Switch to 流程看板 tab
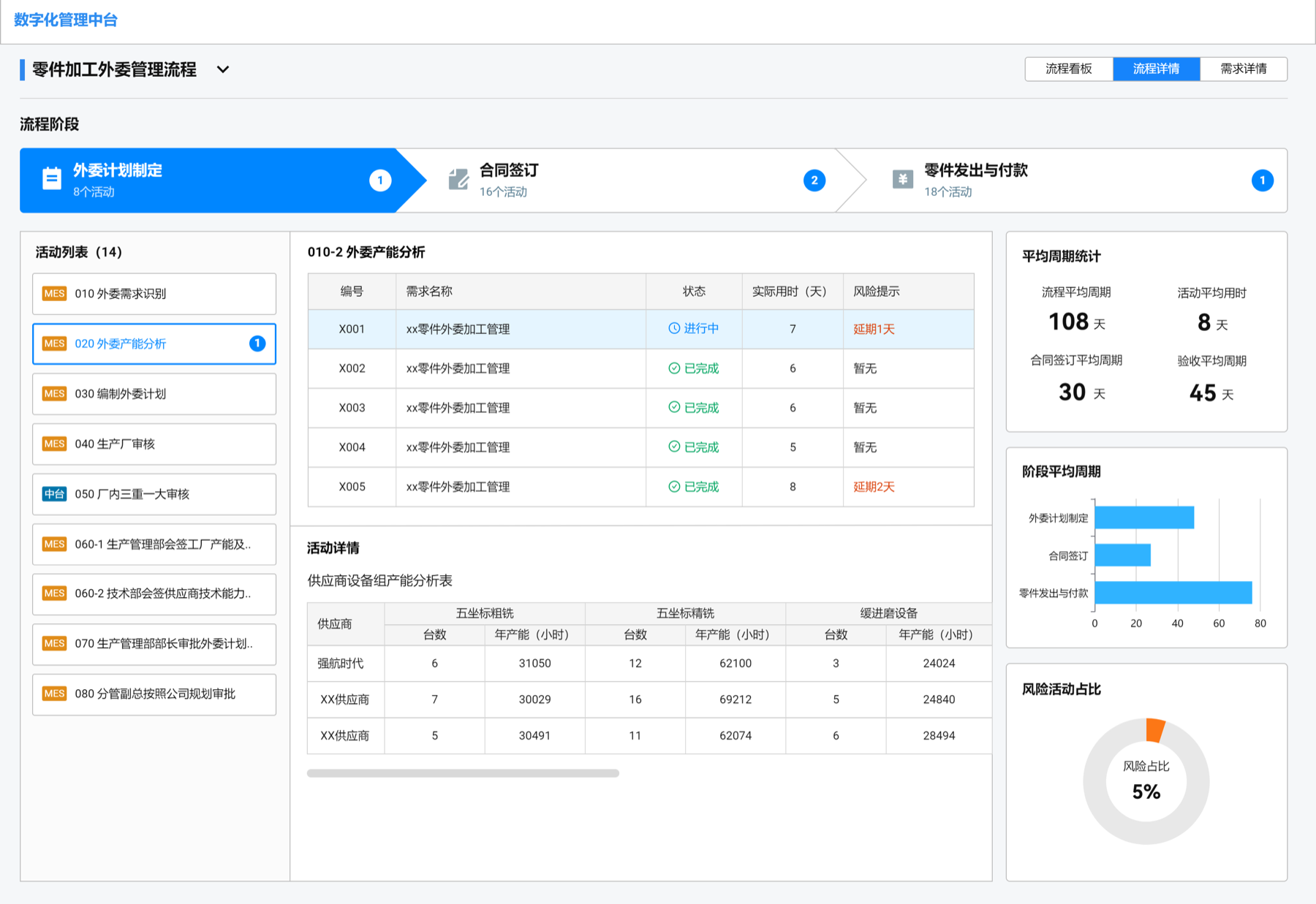This screenshot has height=904, width=1316. coord(1069,69)
